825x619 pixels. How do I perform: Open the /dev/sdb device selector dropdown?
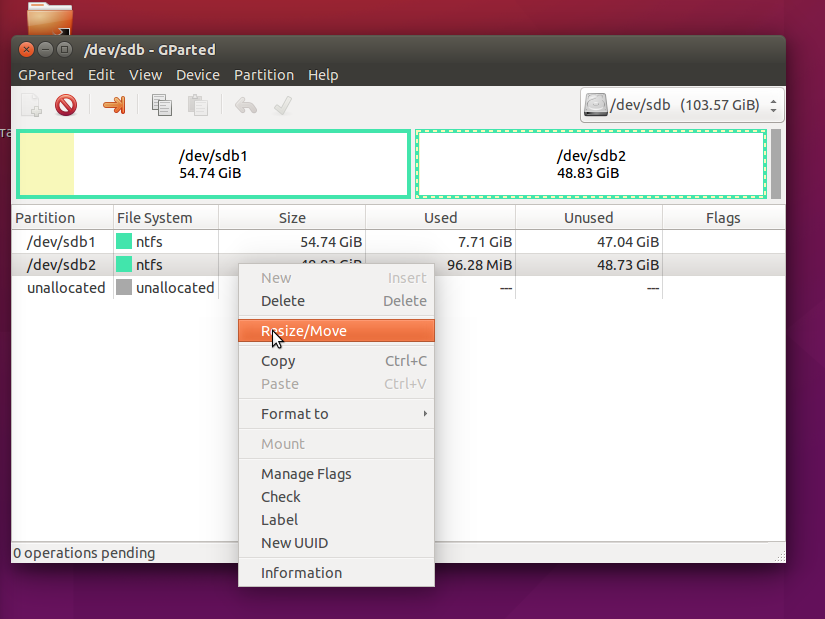click(x=682, y=105)
